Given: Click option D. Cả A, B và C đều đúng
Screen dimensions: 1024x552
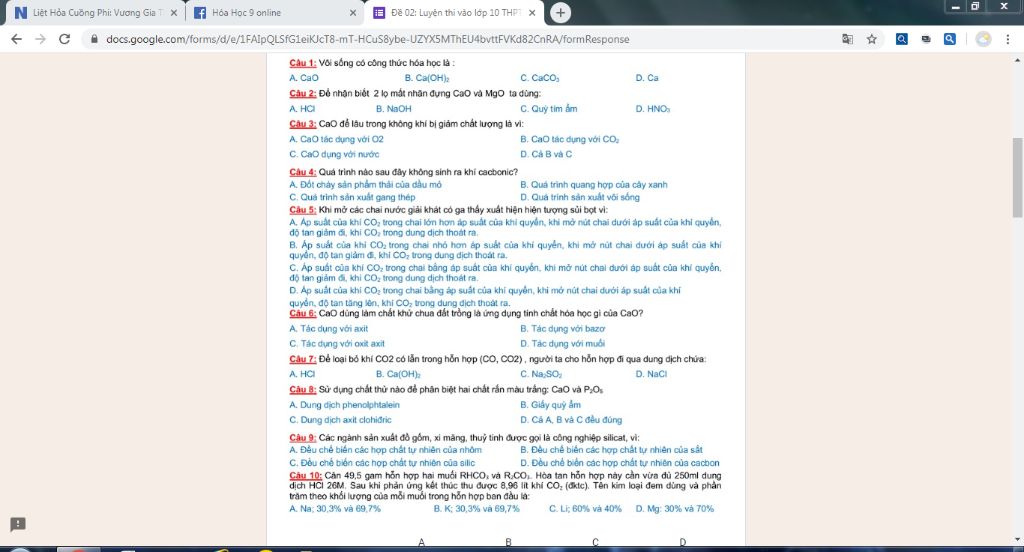Looking at the screenshot, I should click(571, 420).
